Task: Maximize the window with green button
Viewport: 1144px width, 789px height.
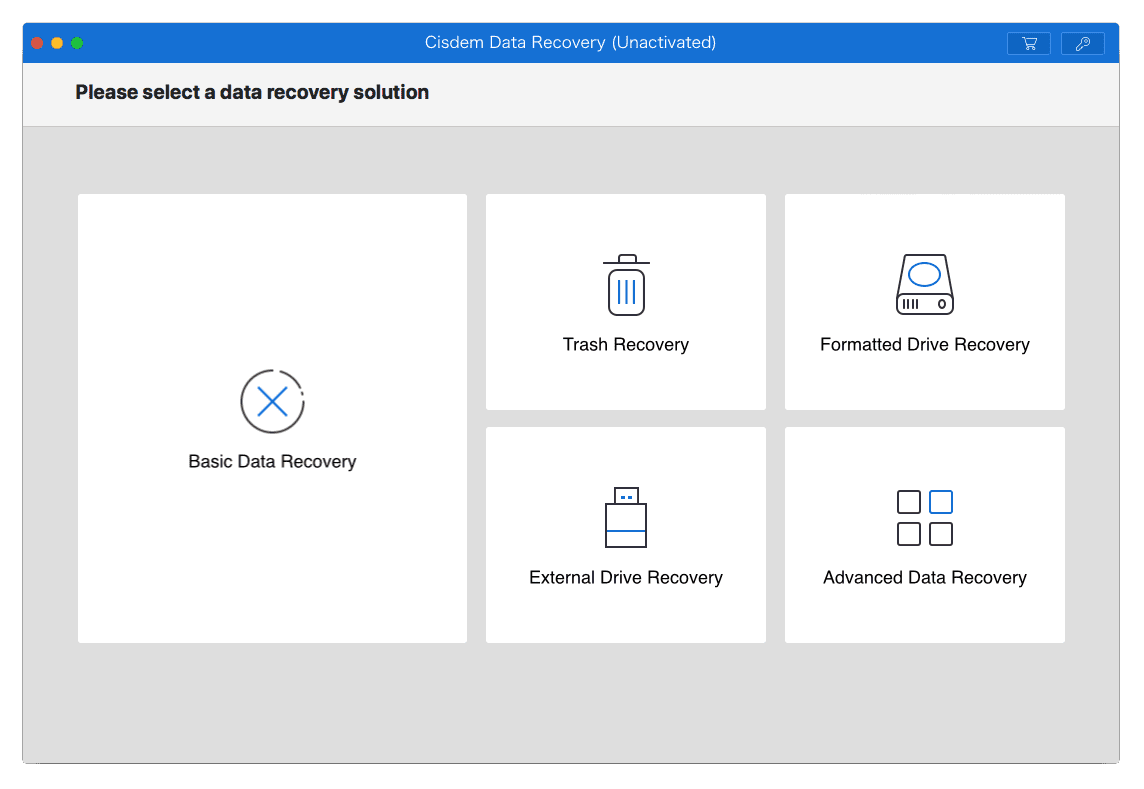Action: 77,43
